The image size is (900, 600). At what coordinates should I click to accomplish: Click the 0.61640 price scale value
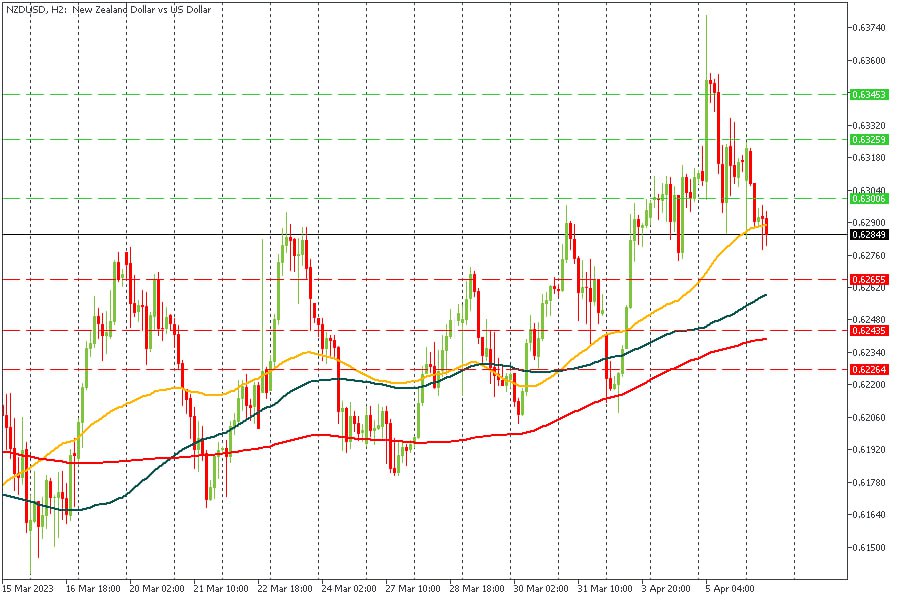[x=868, y=514]
